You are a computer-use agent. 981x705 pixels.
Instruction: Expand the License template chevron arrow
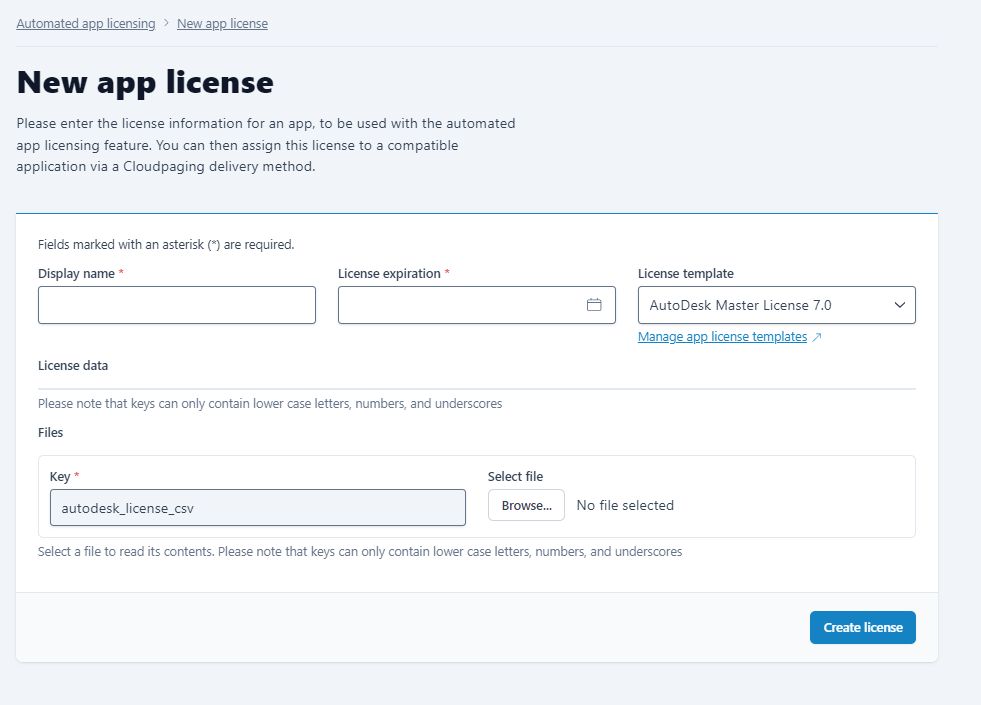[899, 305]
